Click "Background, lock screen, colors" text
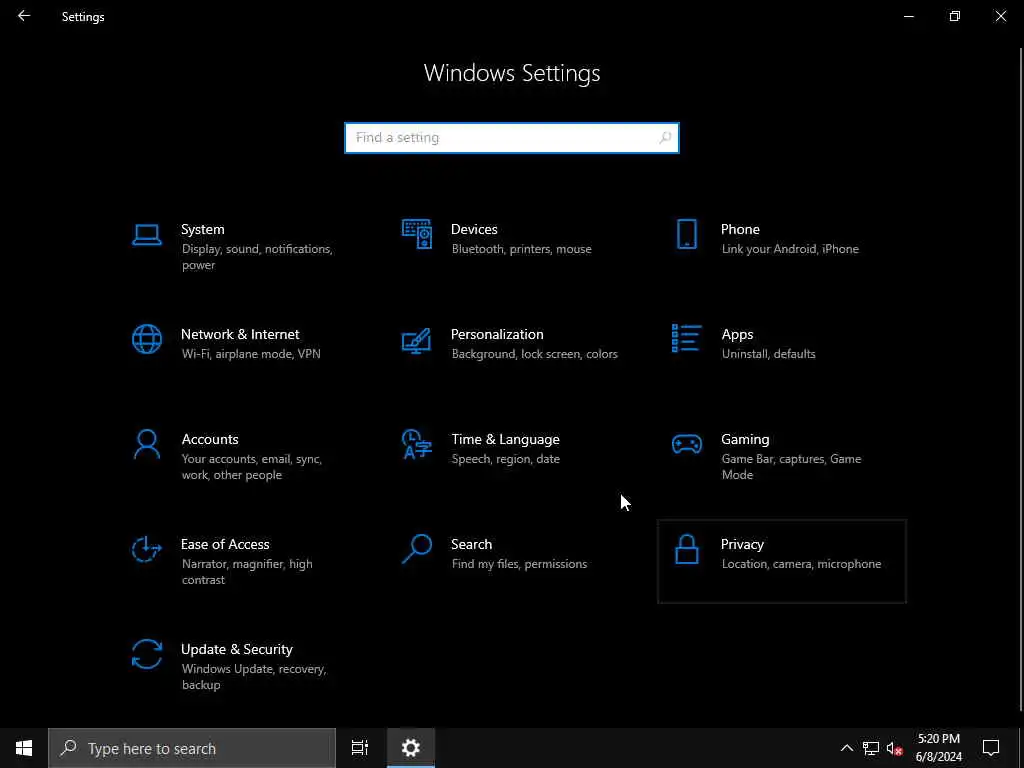This screenshot has height=768, width=1024. pos(534,354)
